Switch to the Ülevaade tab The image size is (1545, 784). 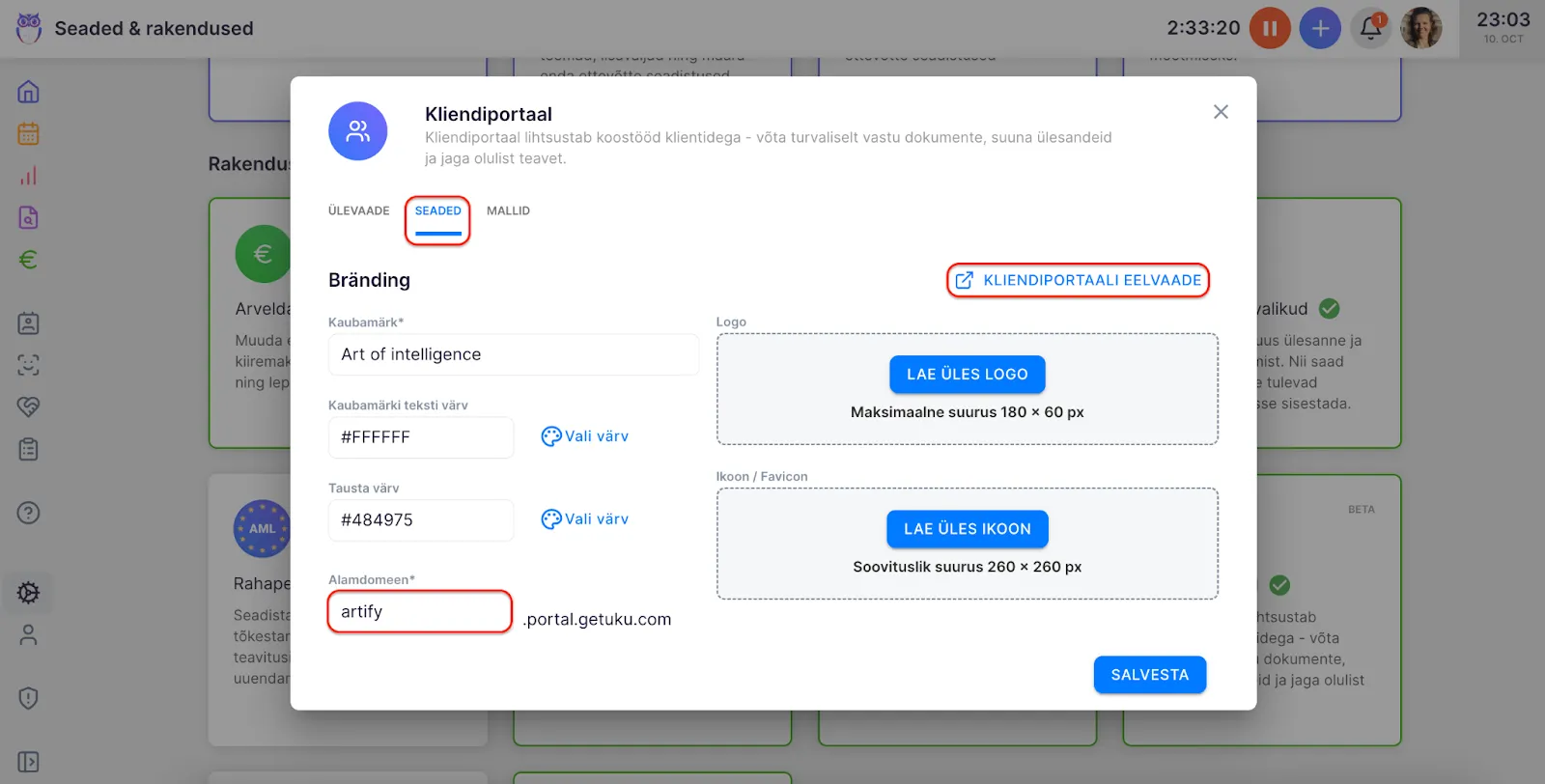(x=358, y=210)
